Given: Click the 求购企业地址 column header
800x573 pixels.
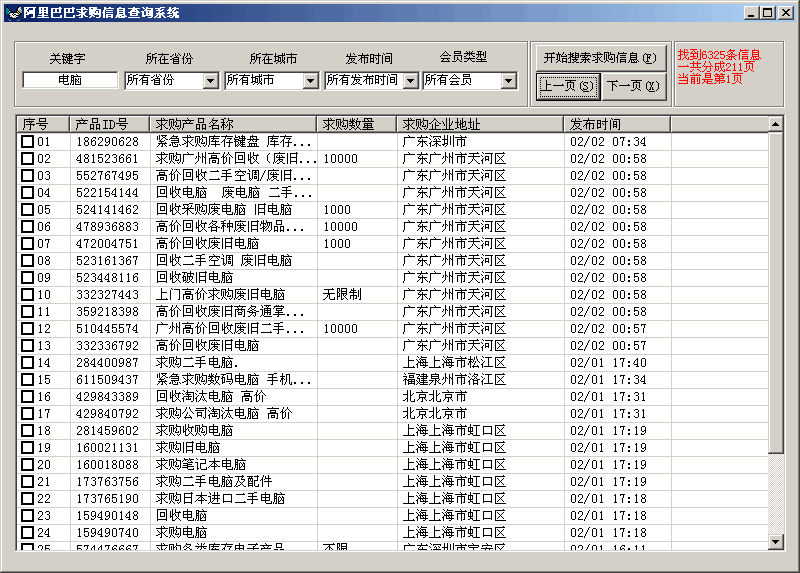Looking at the screenshot, I should [480, 124].
